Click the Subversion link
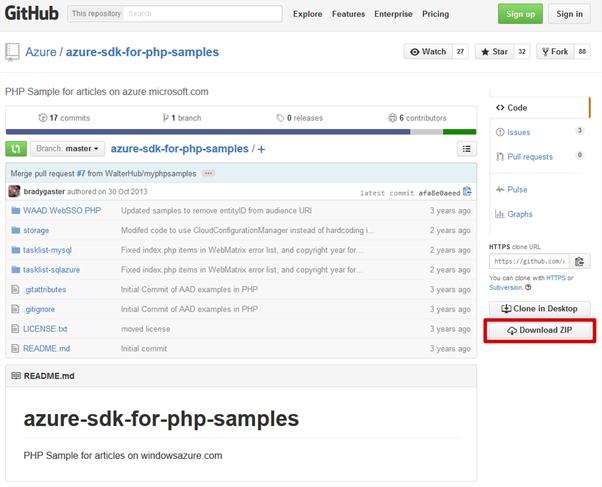This screenshot has height=487, width=602. pos(506,287)
